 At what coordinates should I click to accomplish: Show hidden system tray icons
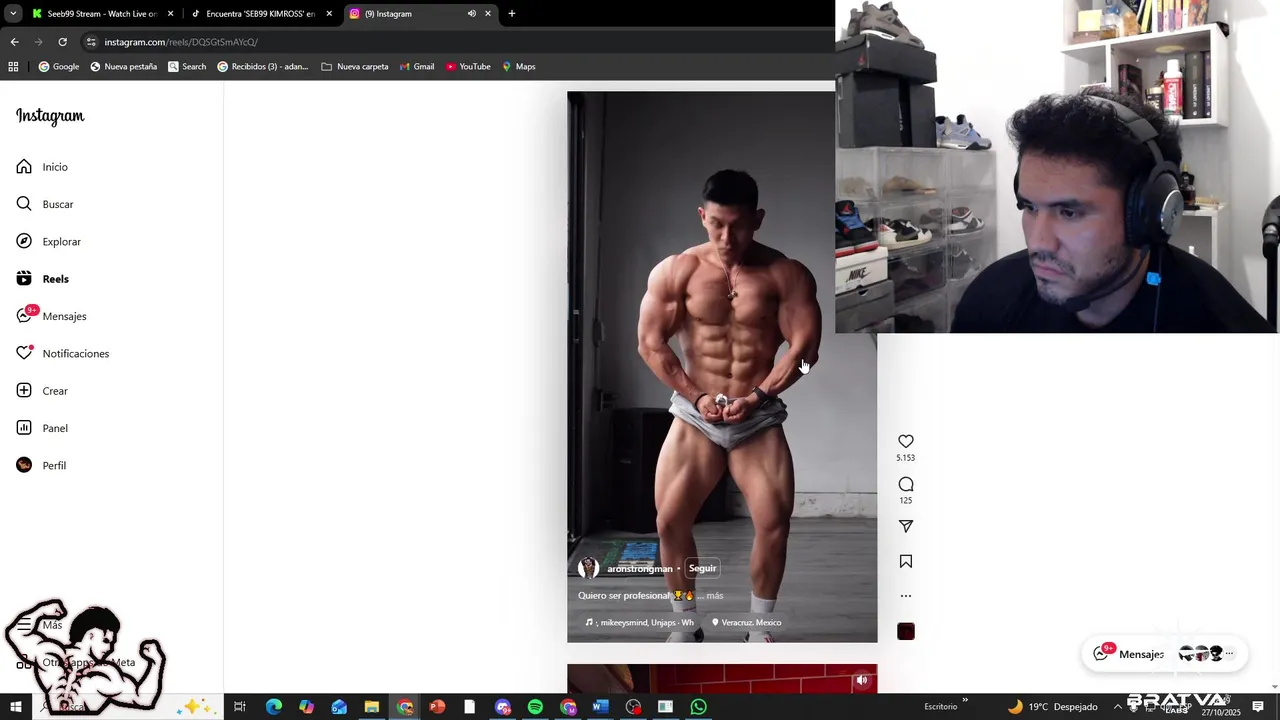[x=1117, y=707]
